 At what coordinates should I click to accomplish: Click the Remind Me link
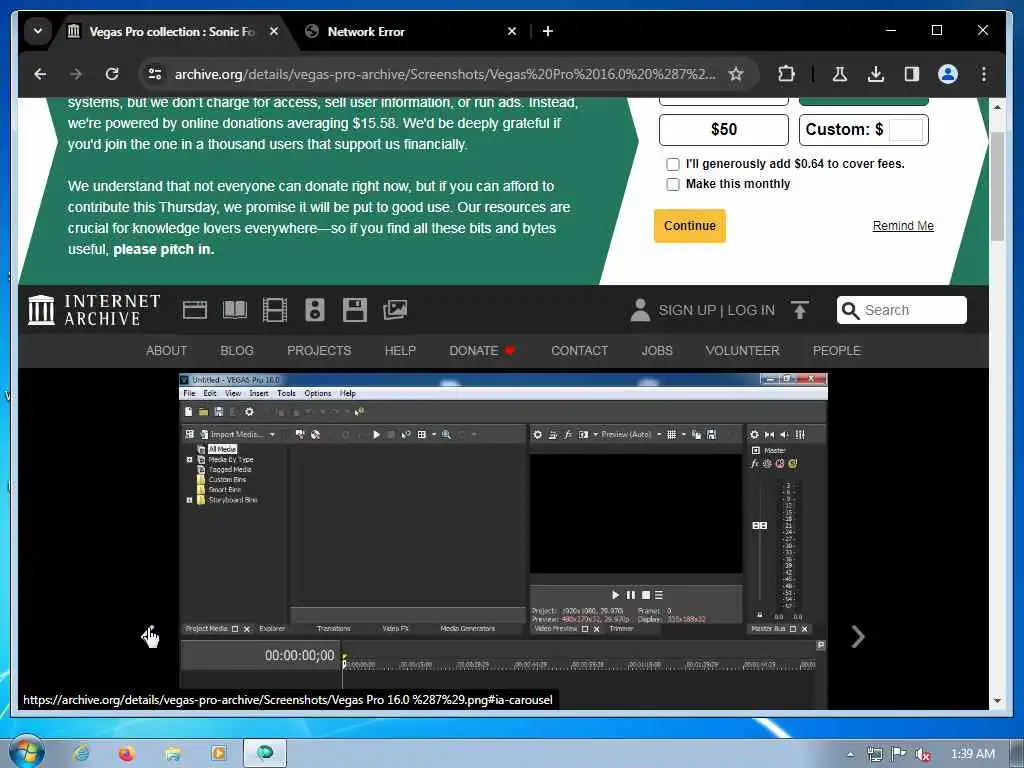pyautogui.click(x=903, y=226)
